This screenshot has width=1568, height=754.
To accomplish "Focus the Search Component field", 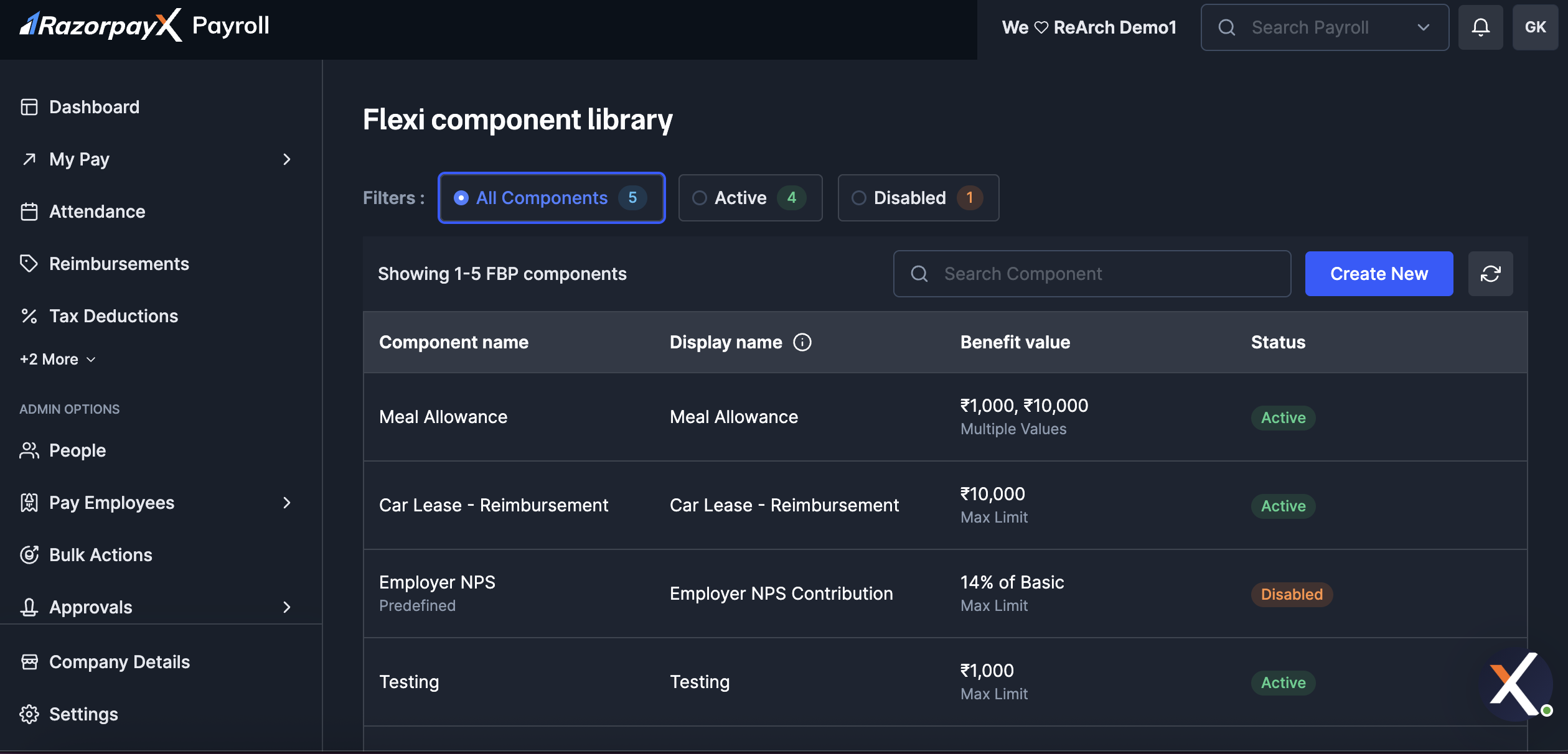I will pos(1092,274).
